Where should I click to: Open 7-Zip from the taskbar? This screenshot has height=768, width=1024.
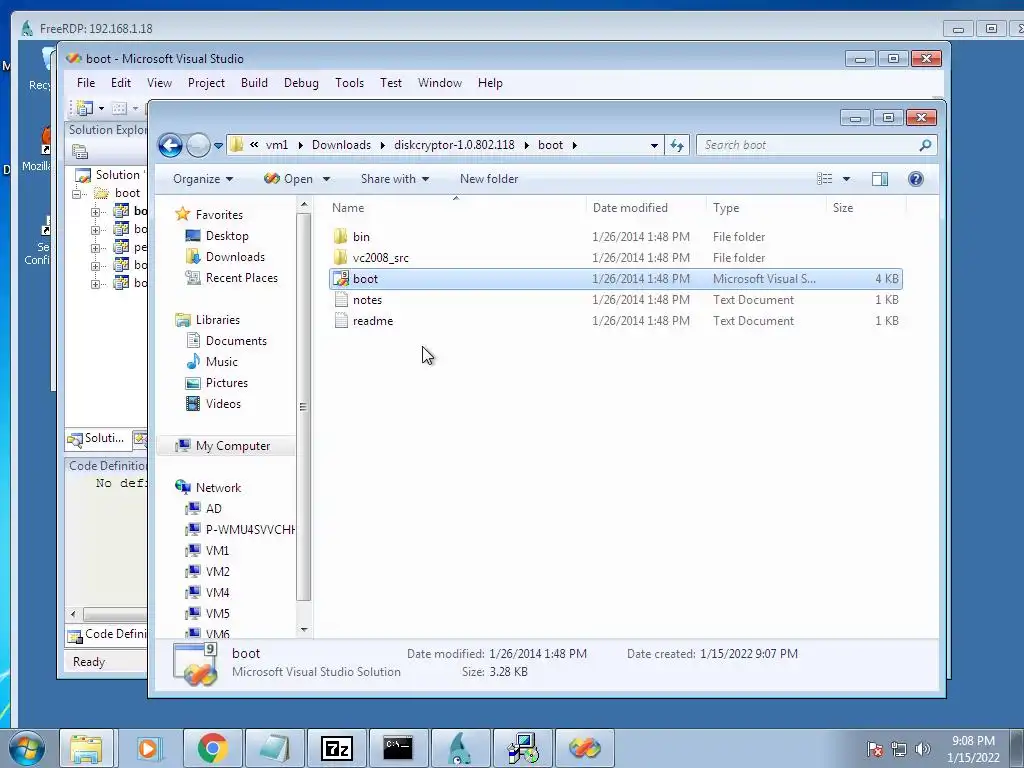[337, 748]
